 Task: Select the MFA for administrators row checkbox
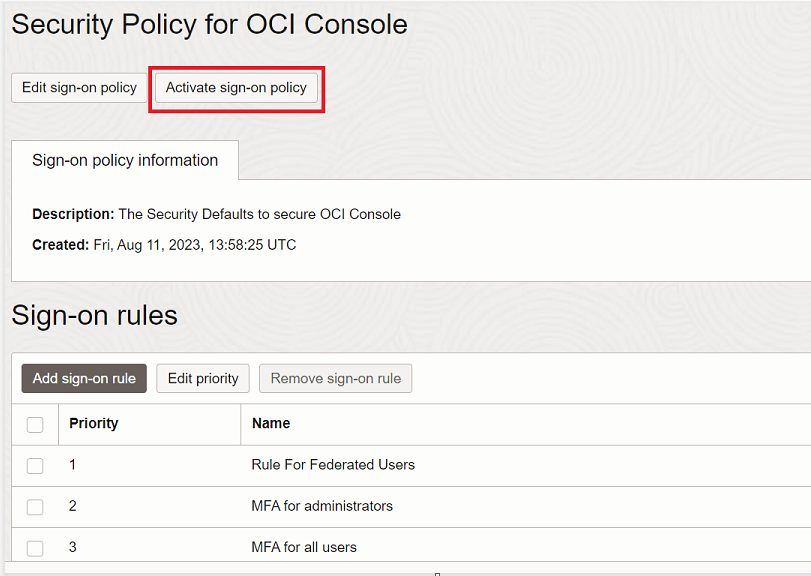[x=35, y=506]
